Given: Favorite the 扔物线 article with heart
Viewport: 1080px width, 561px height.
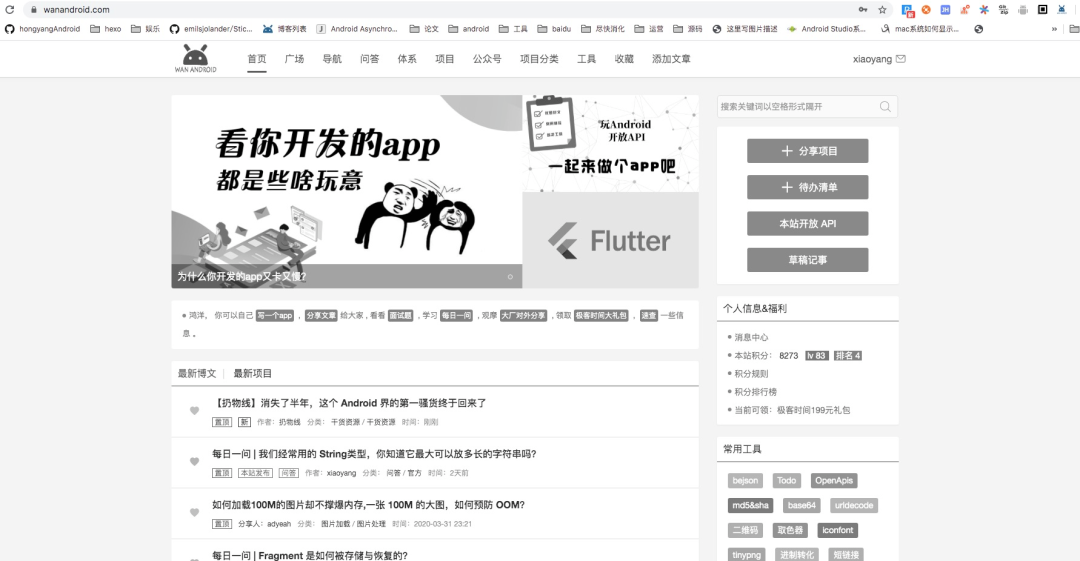Looking at the screenshot, I should click(194, 411).
